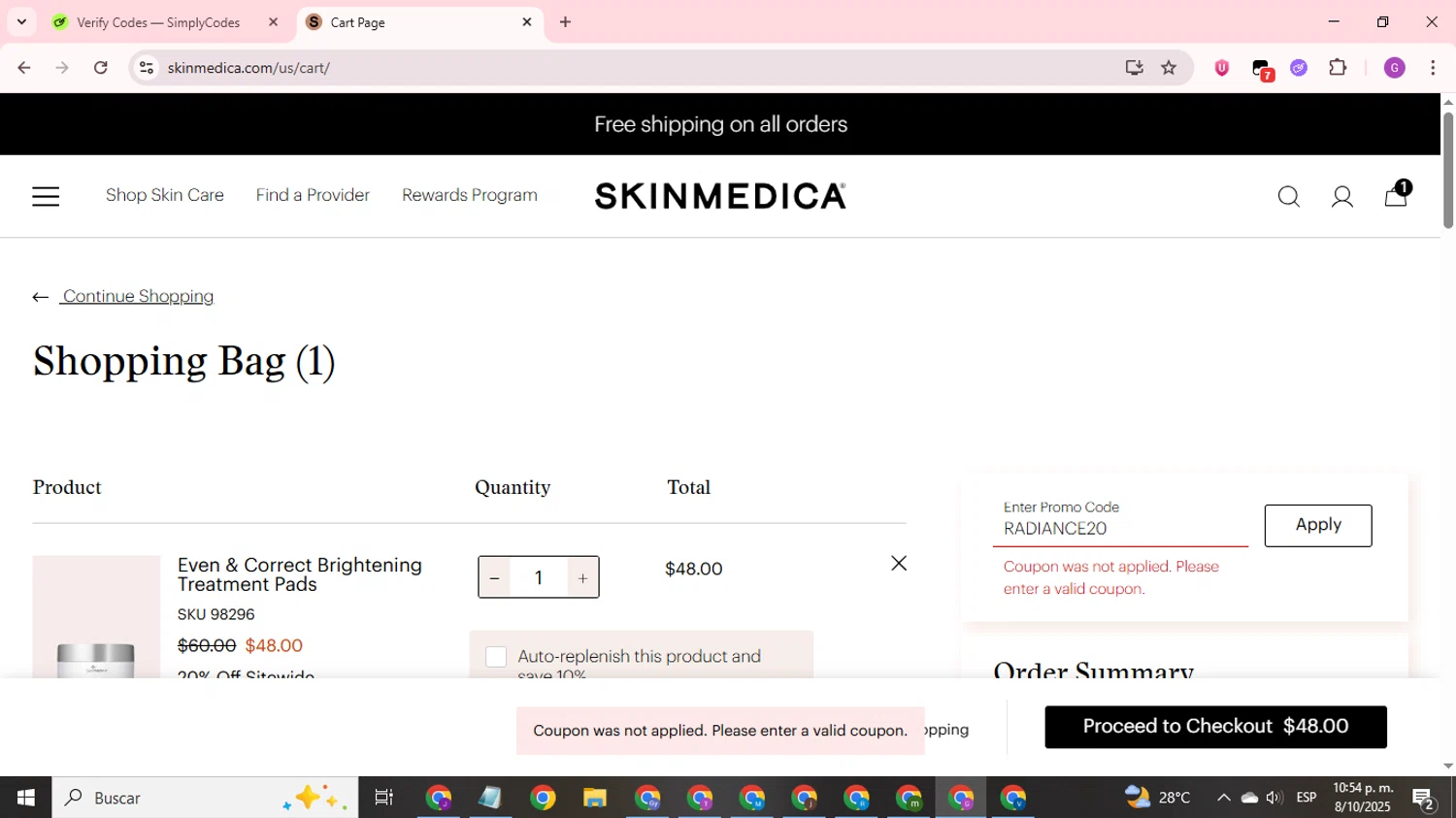Open a new browser tab
The height and width of the screenshot is (818, 1456).
[x=566, y=22]
